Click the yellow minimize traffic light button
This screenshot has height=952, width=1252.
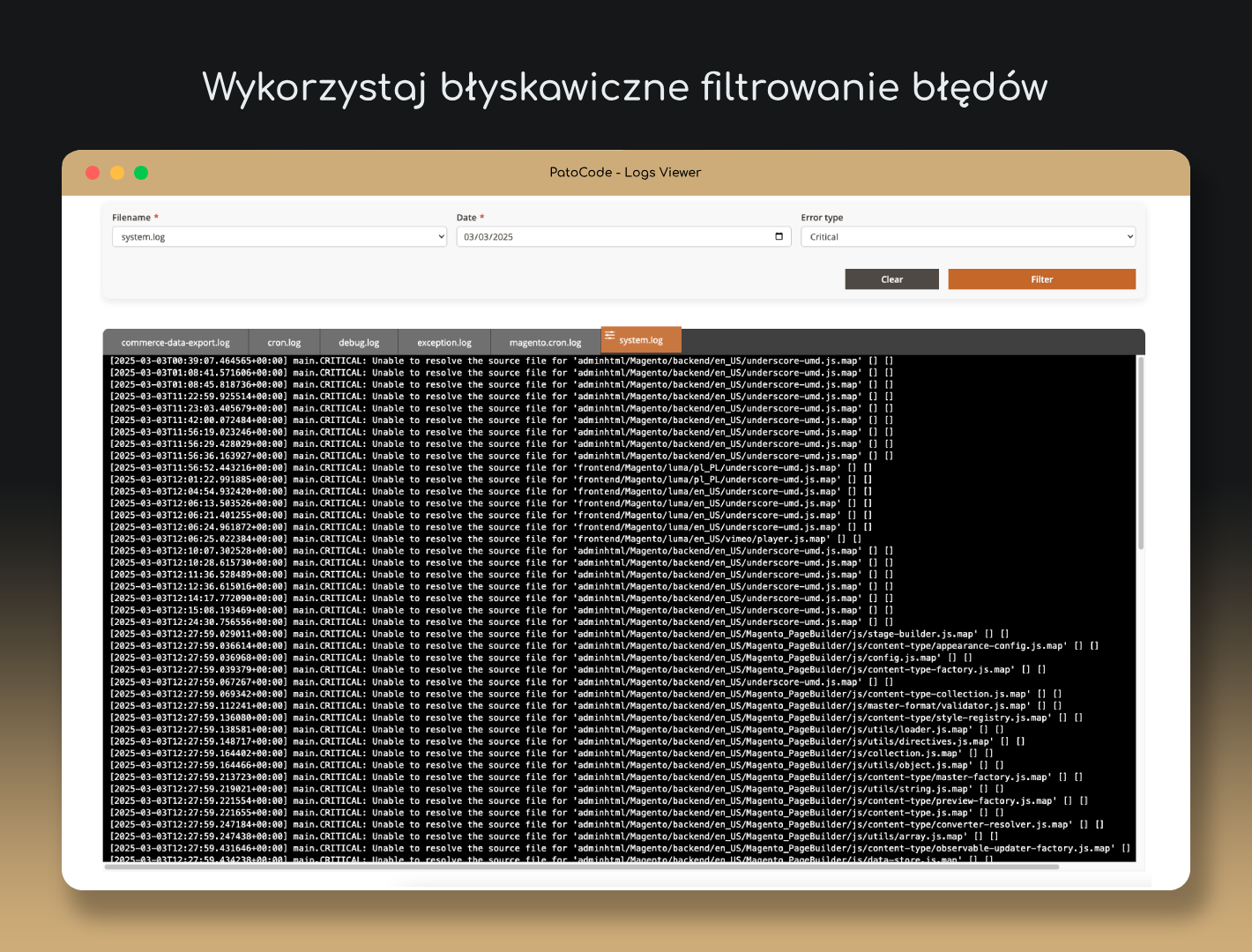pyautogui.click(x=116, y=173)
